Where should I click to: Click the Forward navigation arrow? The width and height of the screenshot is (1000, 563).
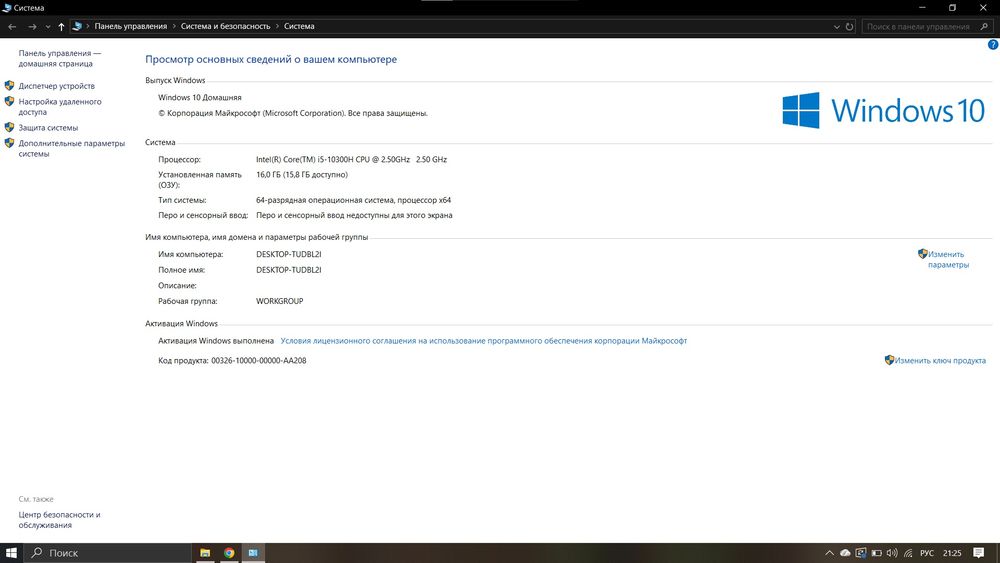click(32, 27)
